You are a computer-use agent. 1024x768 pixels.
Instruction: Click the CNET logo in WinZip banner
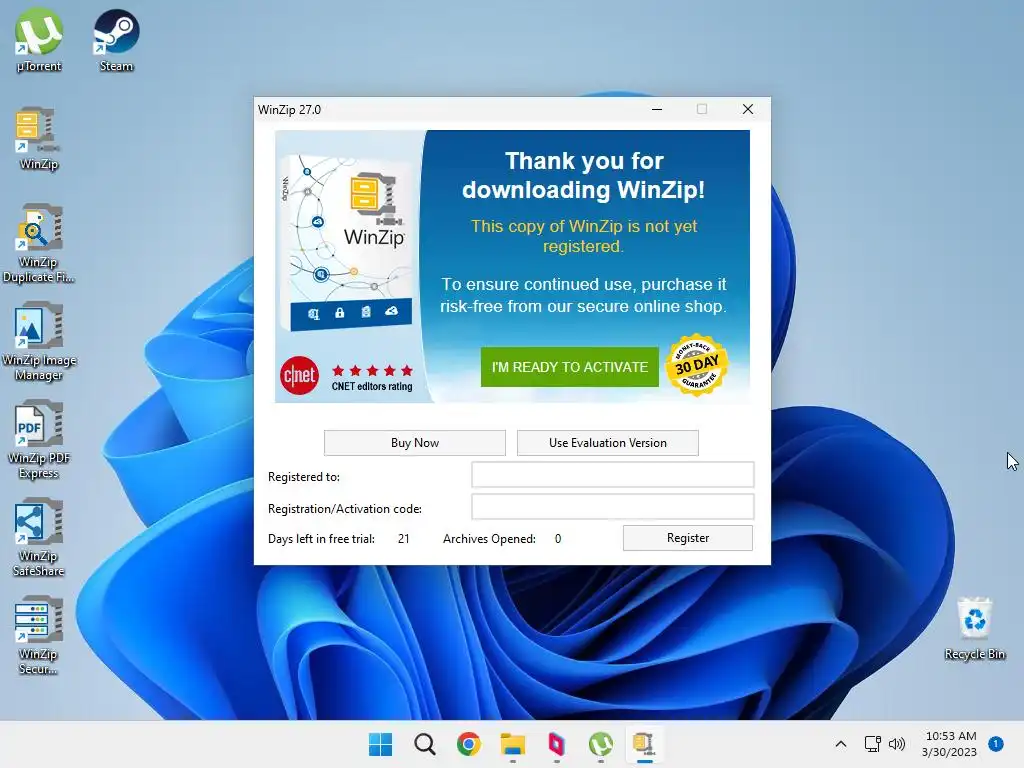tap(299, 376)
